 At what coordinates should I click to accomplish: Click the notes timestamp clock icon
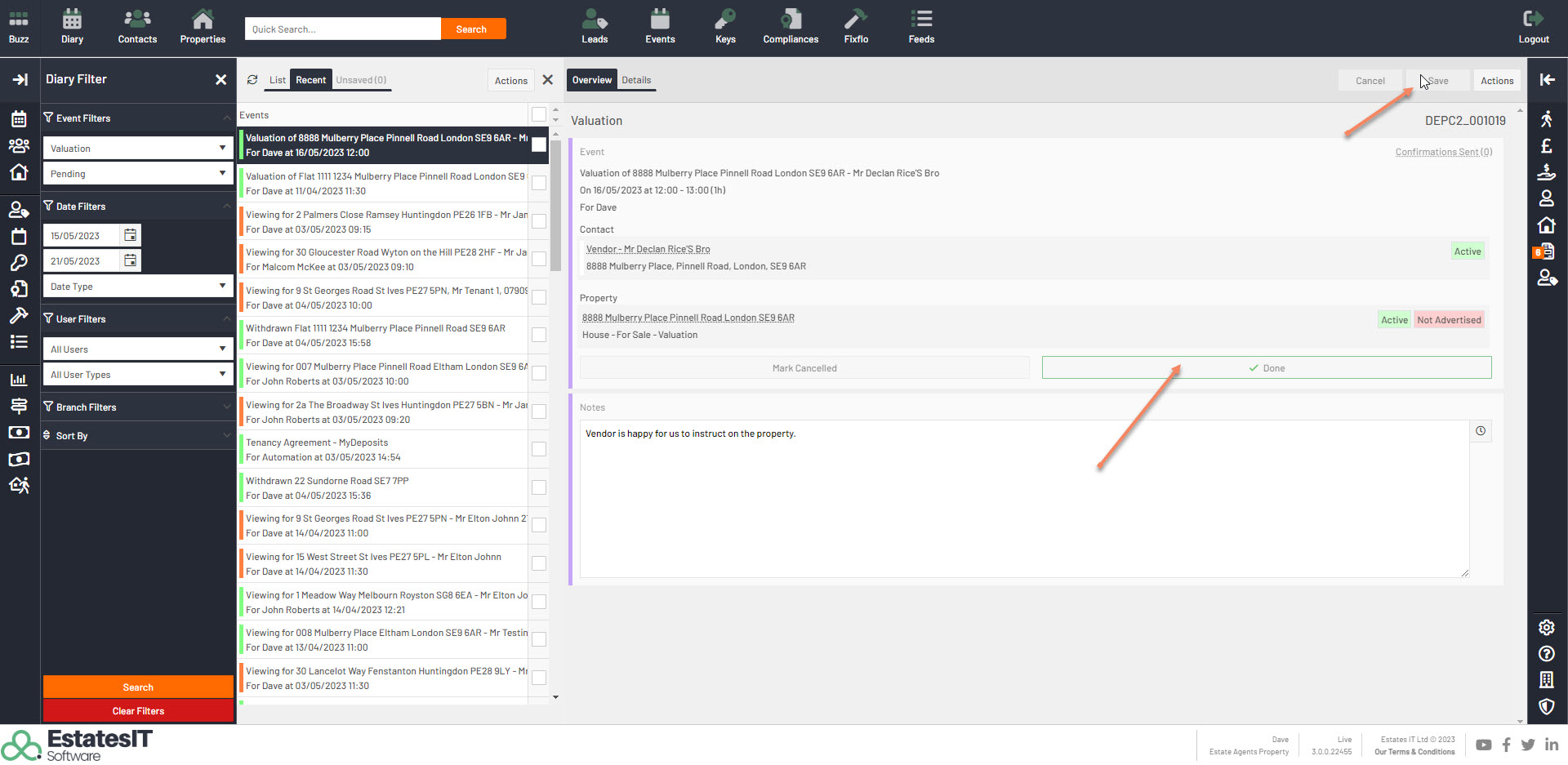point(1480,431)
